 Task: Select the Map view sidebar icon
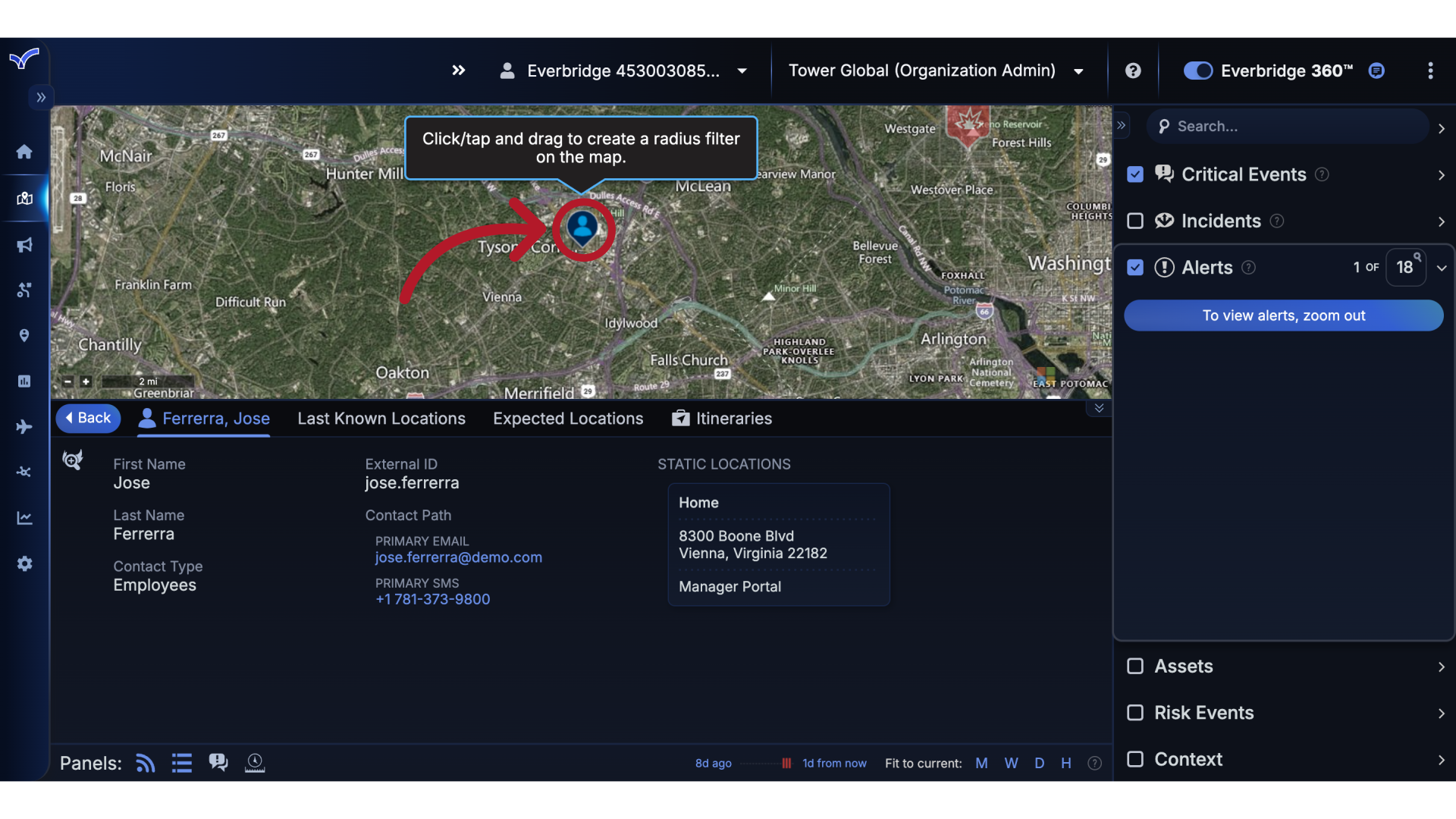pos(24,198)
